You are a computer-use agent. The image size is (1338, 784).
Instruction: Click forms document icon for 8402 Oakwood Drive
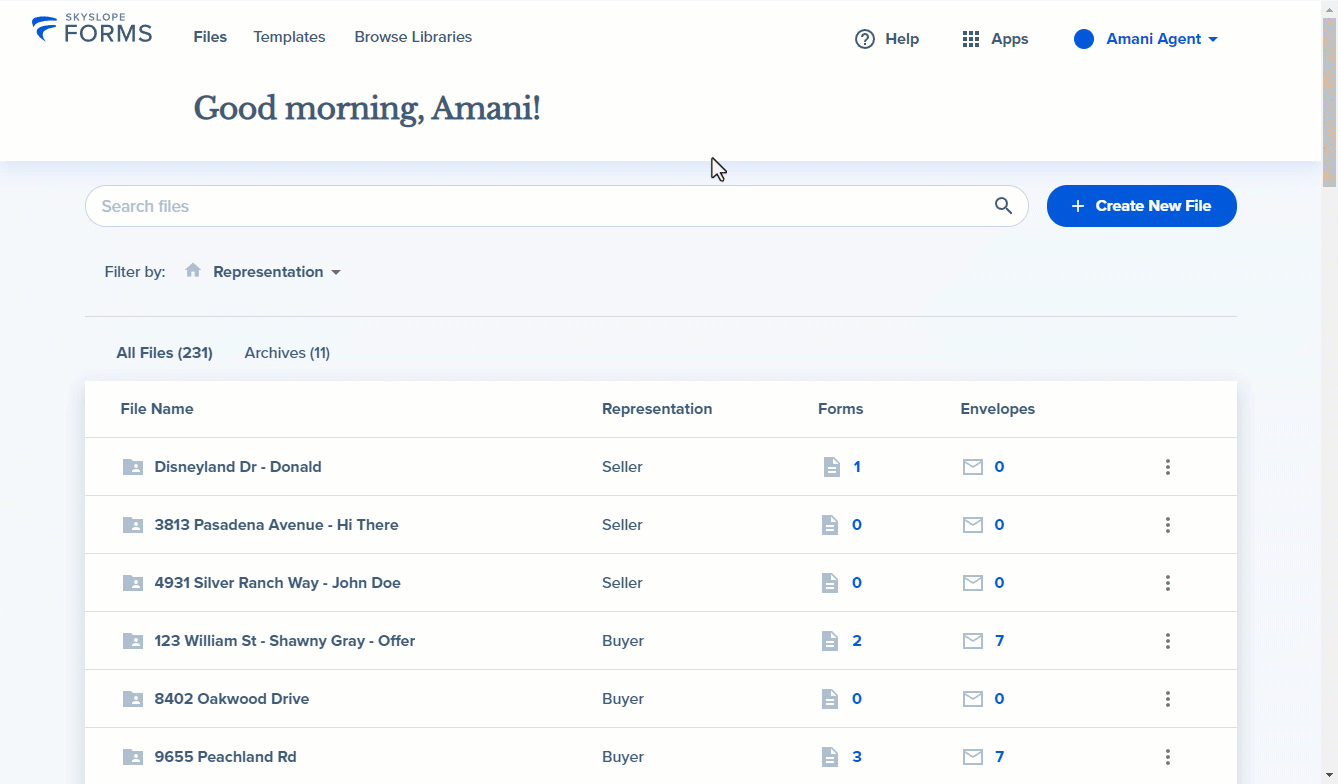(830, 699)
